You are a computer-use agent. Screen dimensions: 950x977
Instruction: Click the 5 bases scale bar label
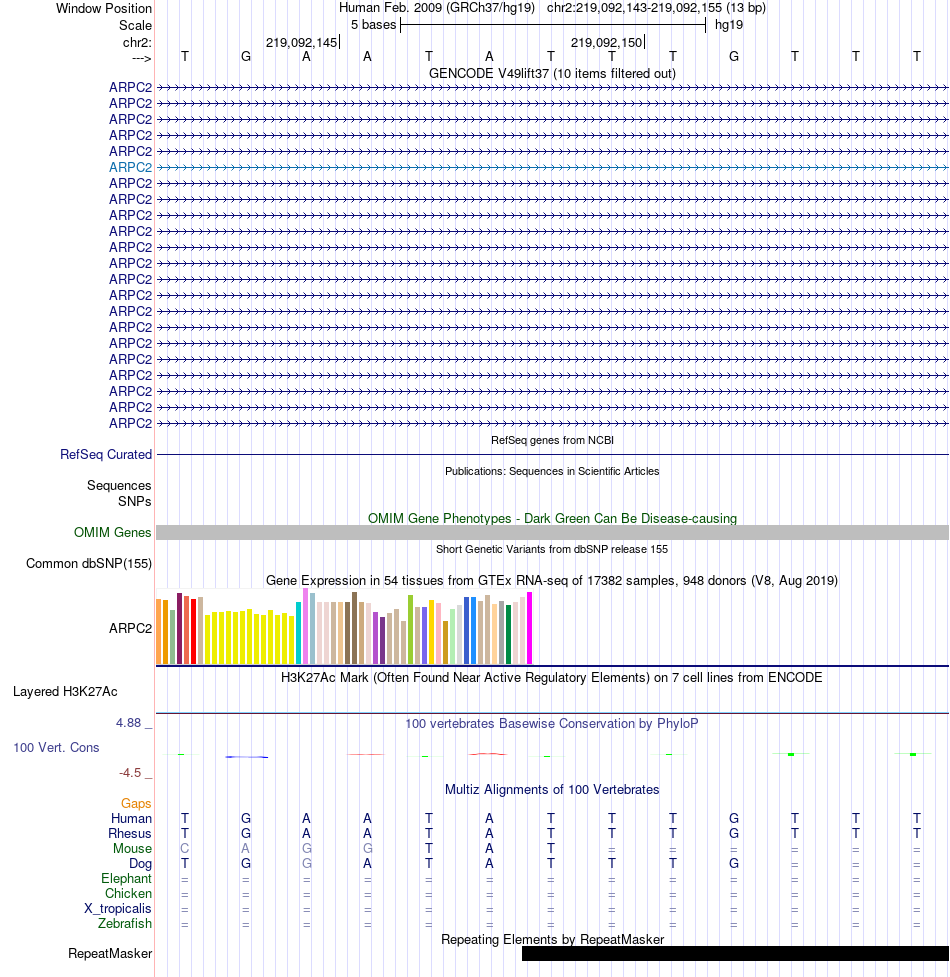pyautogui.click(x=373, y=25)
